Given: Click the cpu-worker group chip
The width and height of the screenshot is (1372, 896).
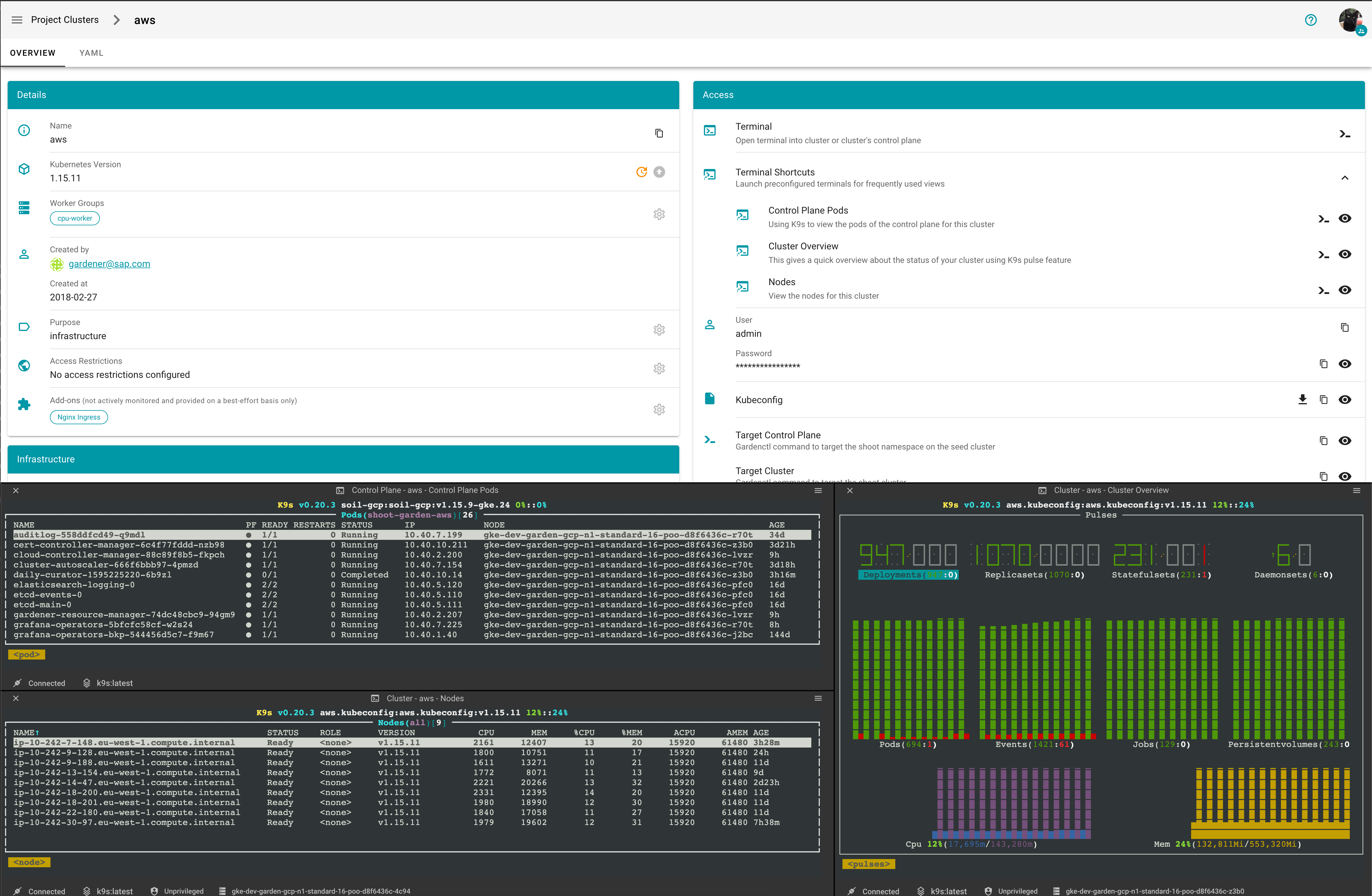Looking at the screenshot, I should 74,218.
